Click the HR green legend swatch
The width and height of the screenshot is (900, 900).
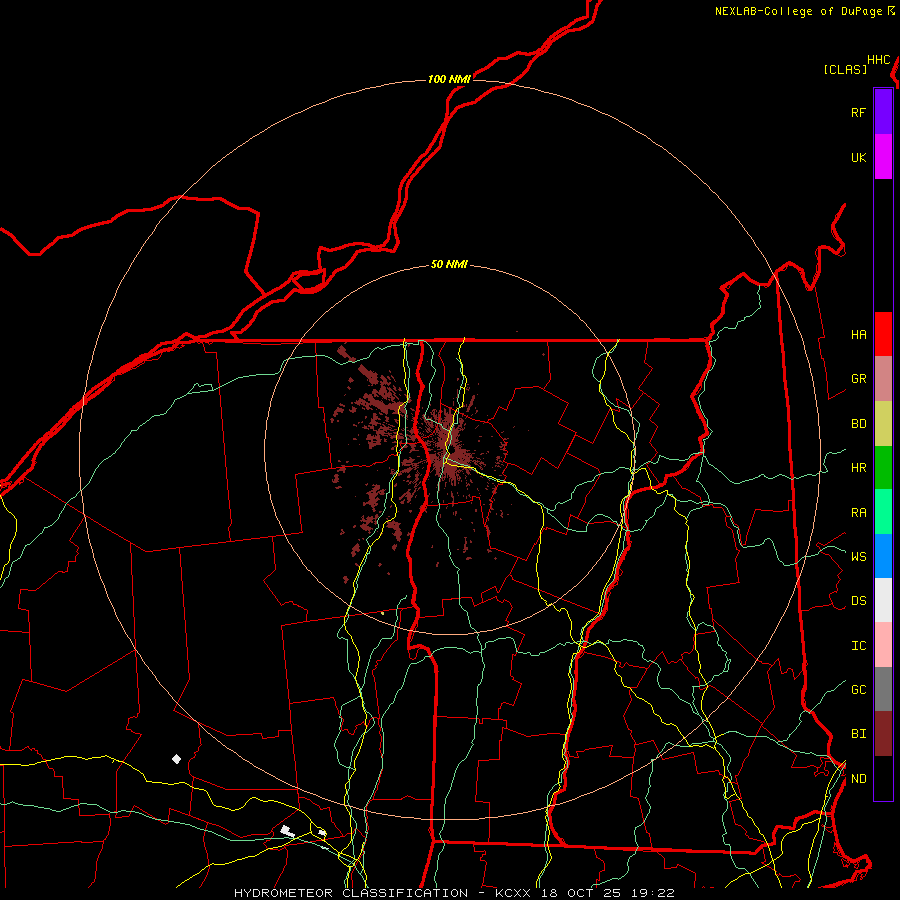click(x=883, y=468)
